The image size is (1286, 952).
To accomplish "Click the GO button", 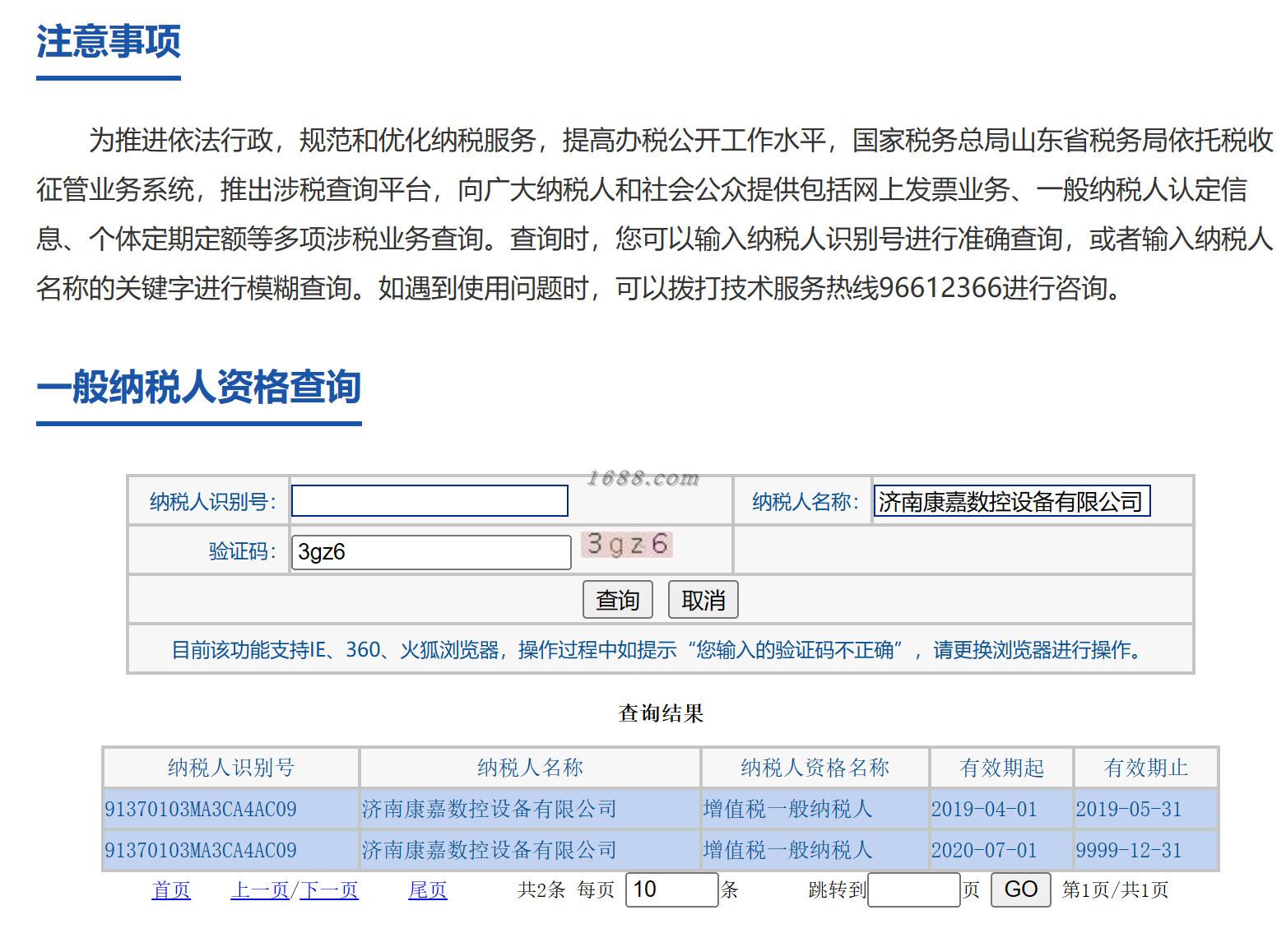I will pyautogui.click(x=1021, y=889).
